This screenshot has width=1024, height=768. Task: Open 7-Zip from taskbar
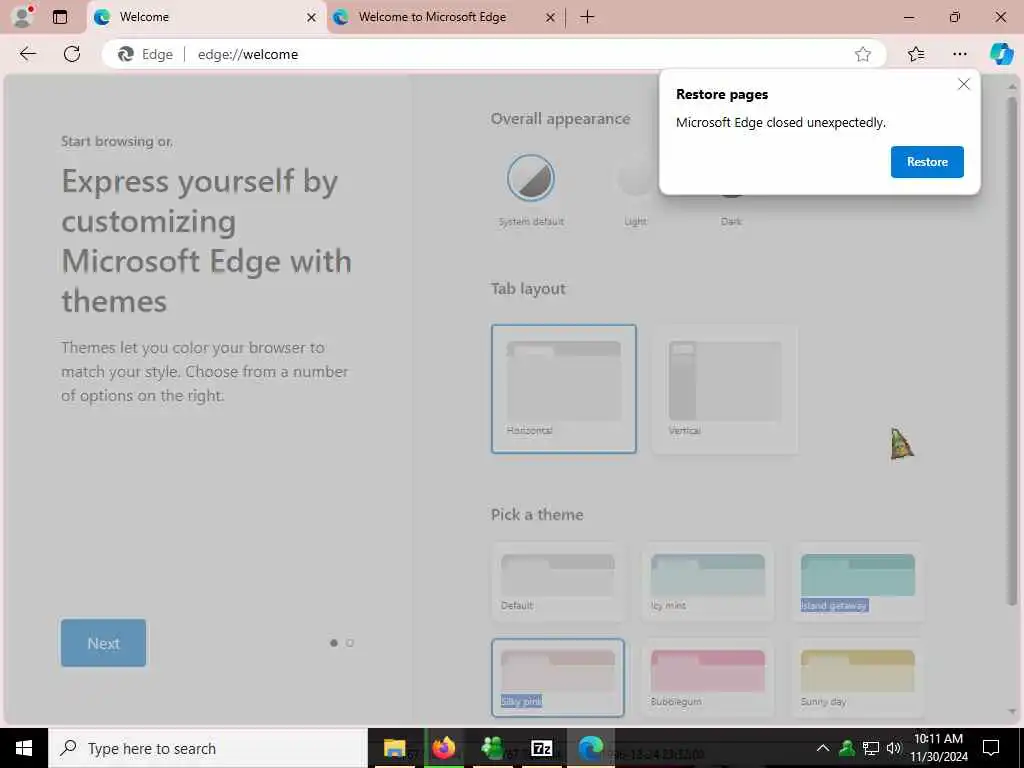(x=541, y=748)
